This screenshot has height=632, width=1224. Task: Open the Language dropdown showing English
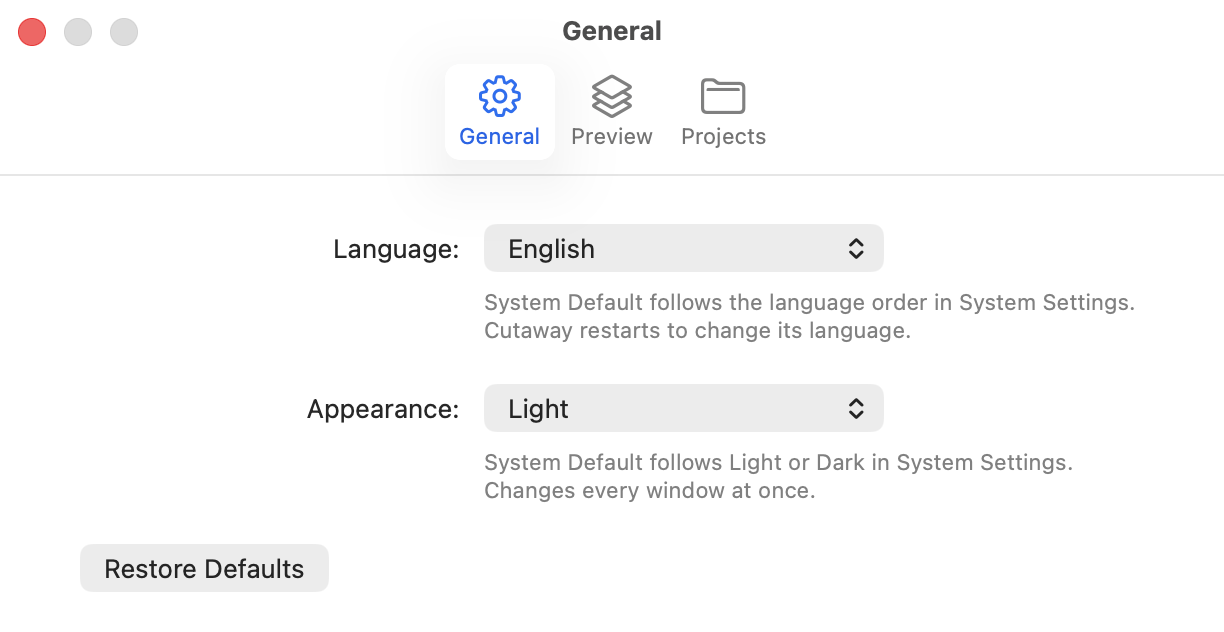pos(683,248)
